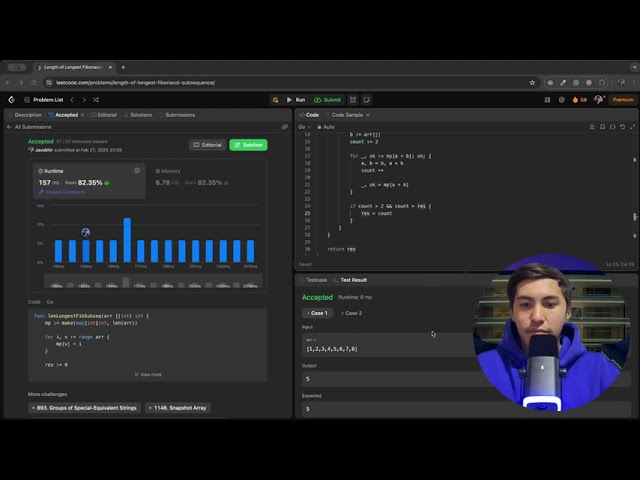Screen dimensions: 640x480
Task: View the streak flame counter 58
Action: point(580,100)
